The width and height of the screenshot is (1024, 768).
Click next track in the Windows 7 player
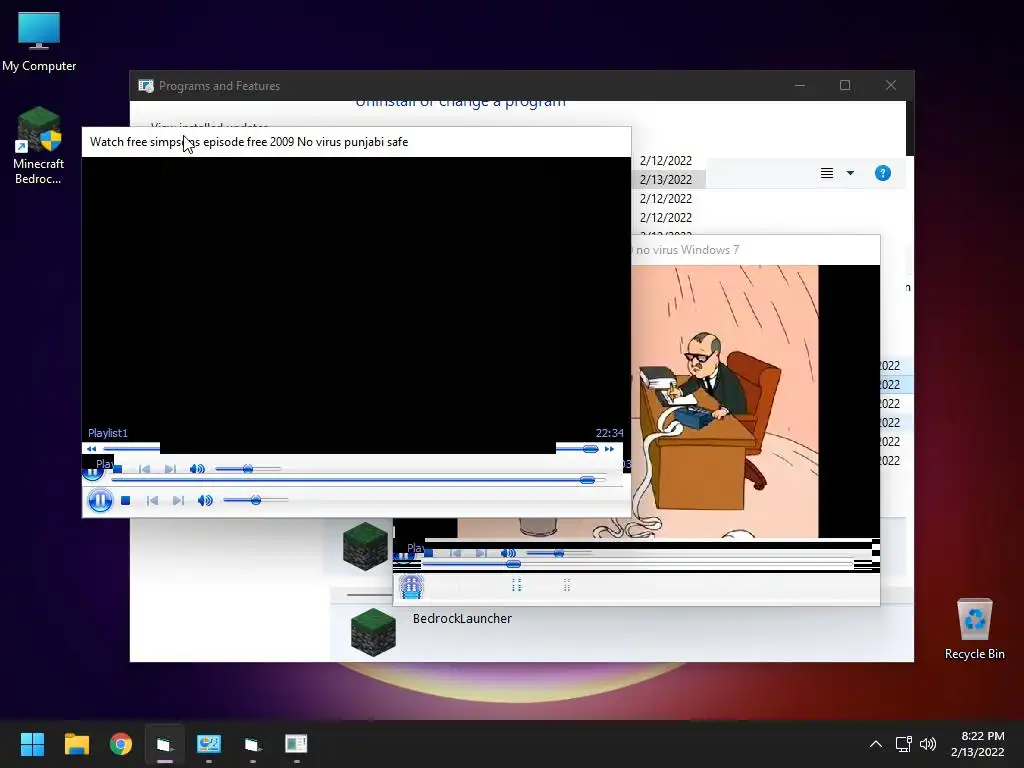click(481, 553)
